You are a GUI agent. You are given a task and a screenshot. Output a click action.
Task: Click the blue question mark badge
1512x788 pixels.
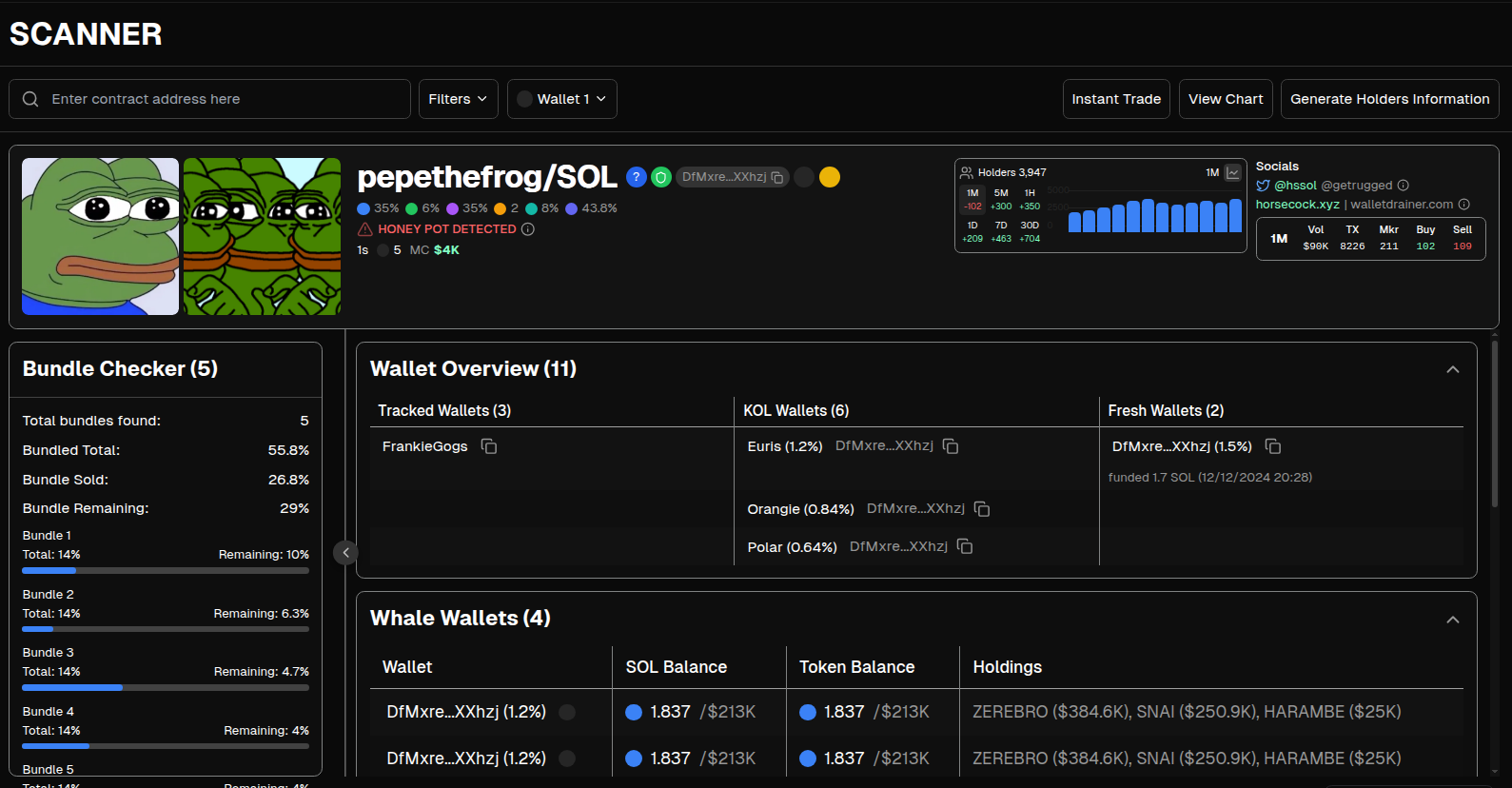(x=637, y=177)
